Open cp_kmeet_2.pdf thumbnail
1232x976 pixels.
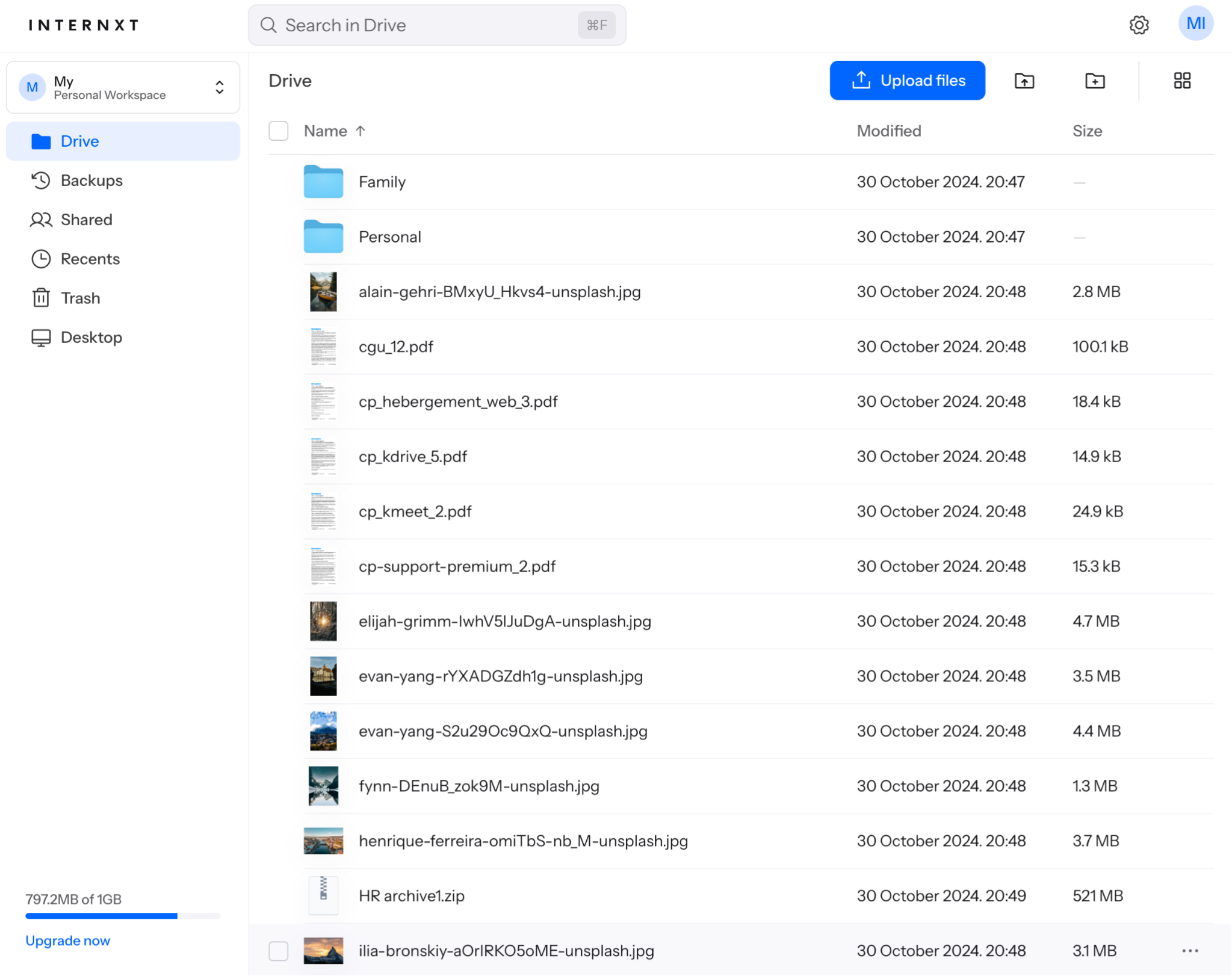click(323, 511)
